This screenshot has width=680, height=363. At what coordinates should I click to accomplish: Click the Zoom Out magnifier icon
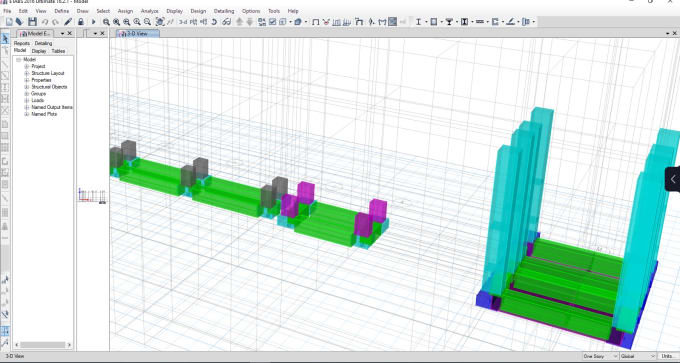click(147, 22)
